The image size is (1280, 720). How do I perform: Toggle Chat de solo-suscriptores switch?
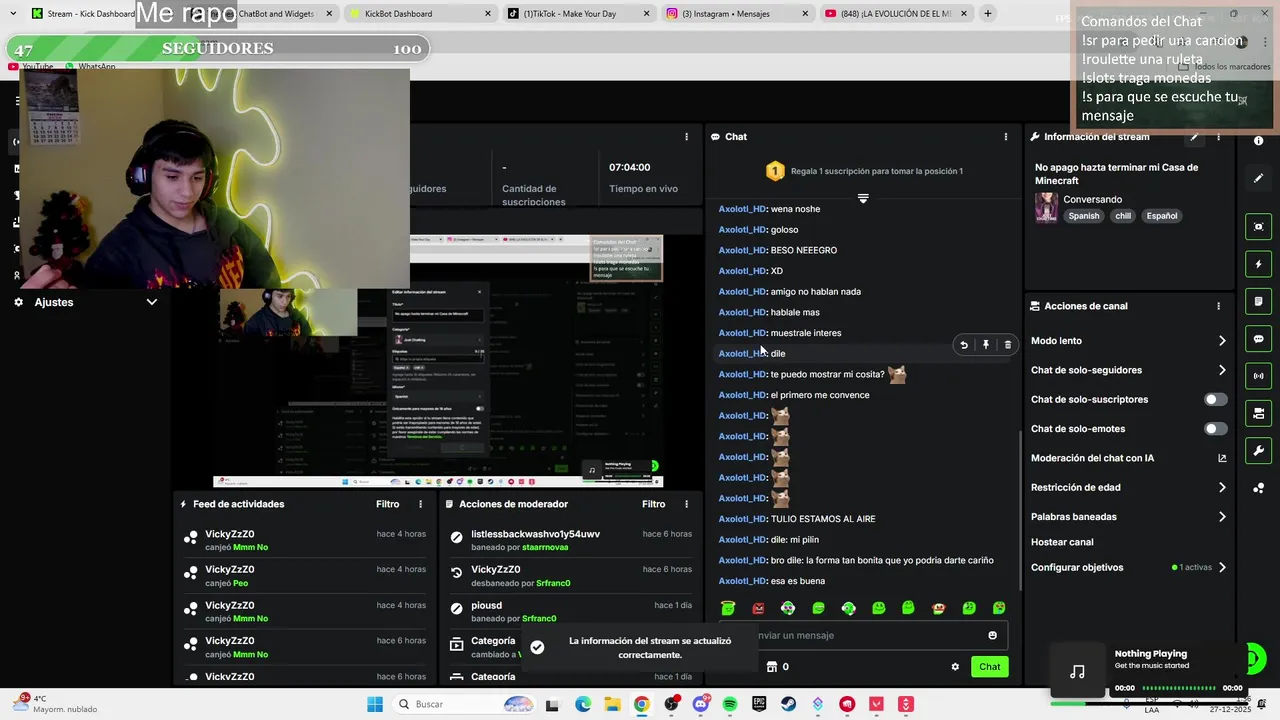point(1215,399)
